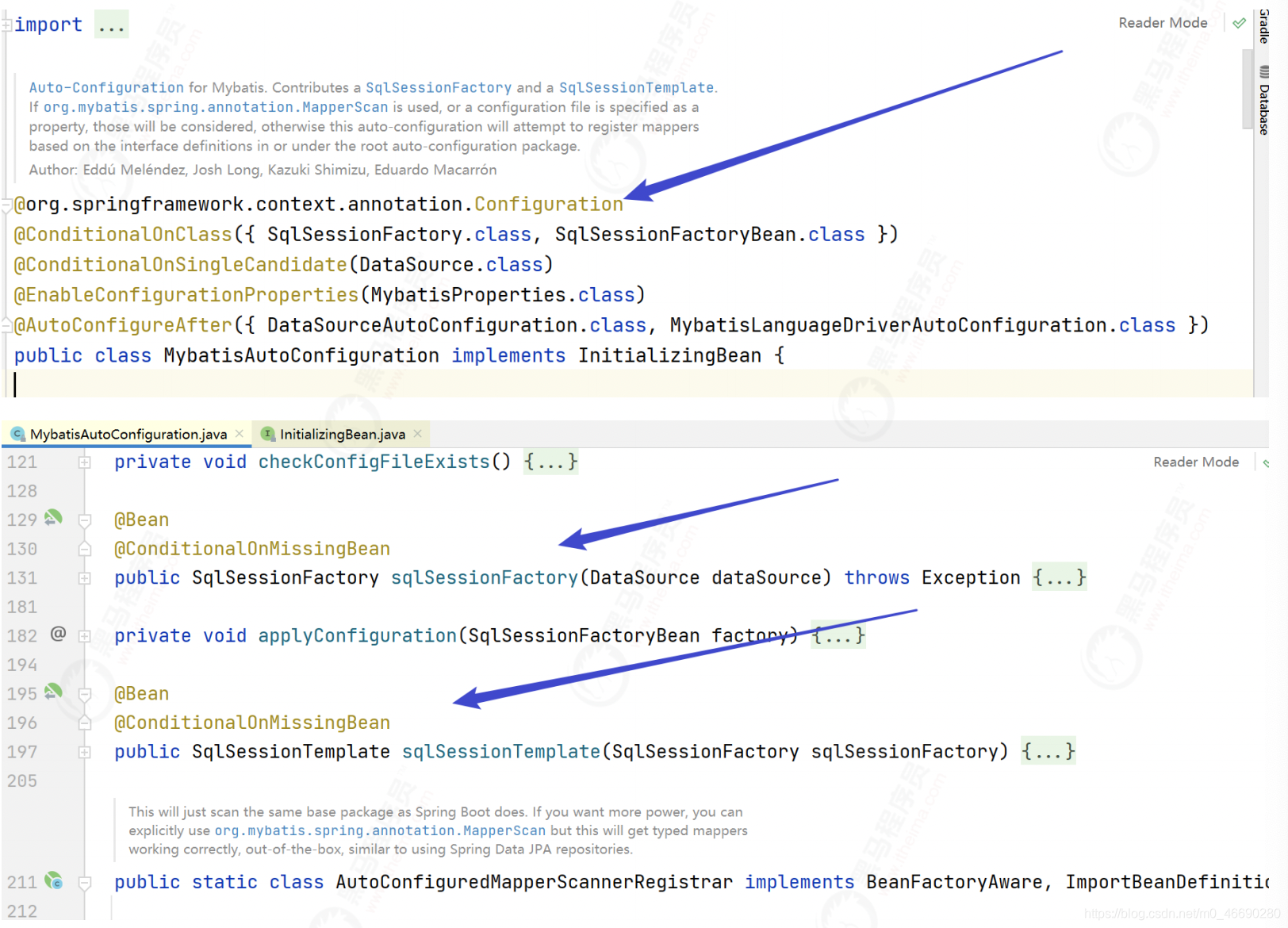
Task: Click the vertical scrollbar of the top editor
Action: coord(1248,87)
